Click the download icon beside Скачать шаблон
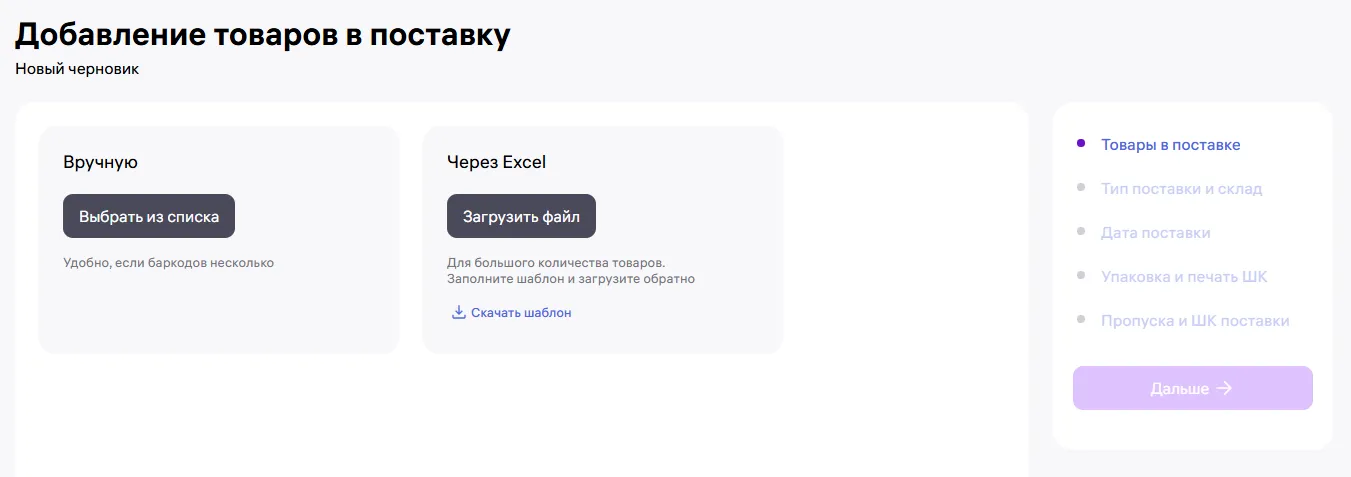The height and width of the screenshot is (477, 1351). coord(459,312)
